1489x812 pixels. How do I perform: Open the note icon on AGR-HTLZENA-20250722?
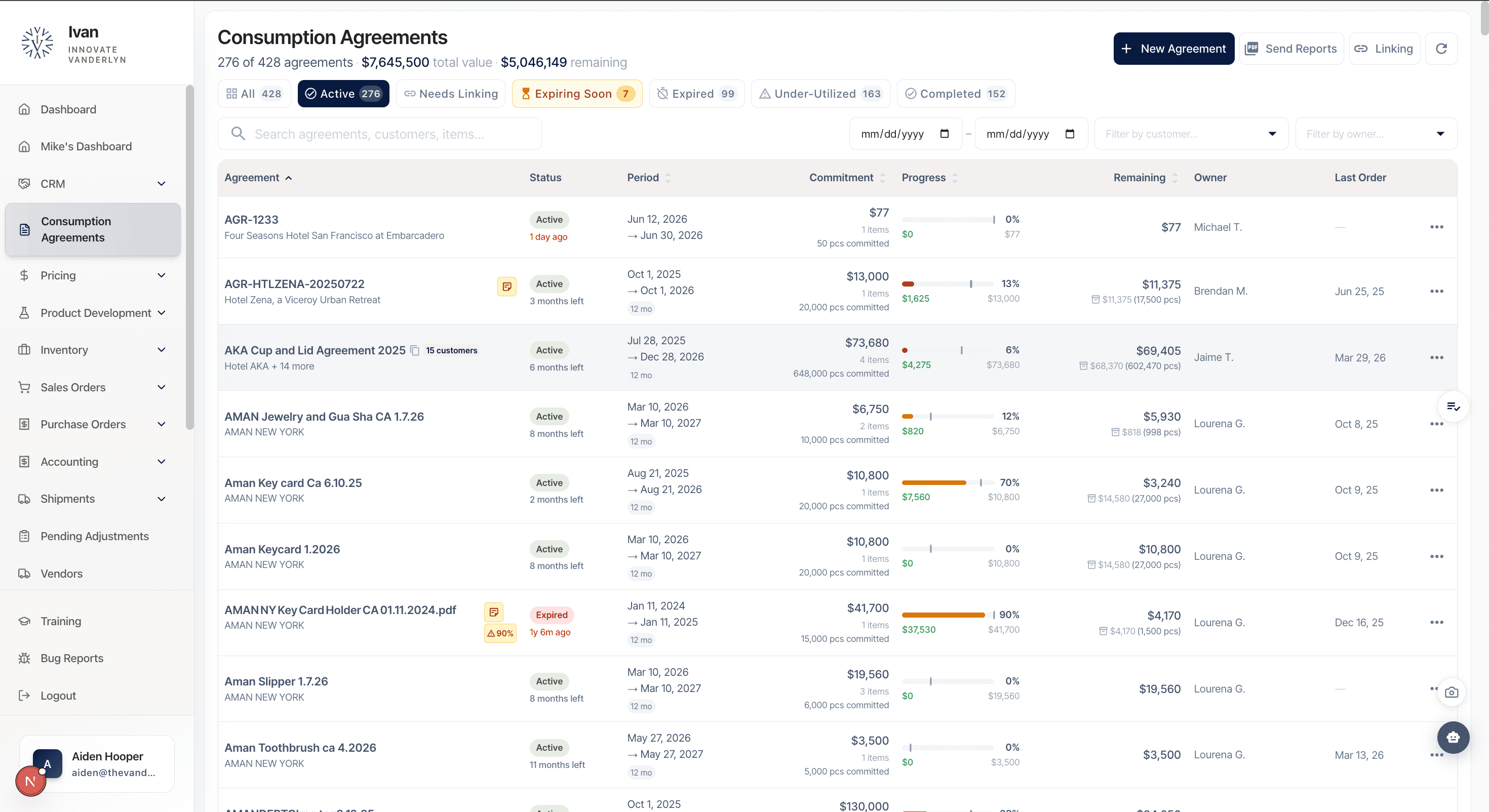coord(507,286)
